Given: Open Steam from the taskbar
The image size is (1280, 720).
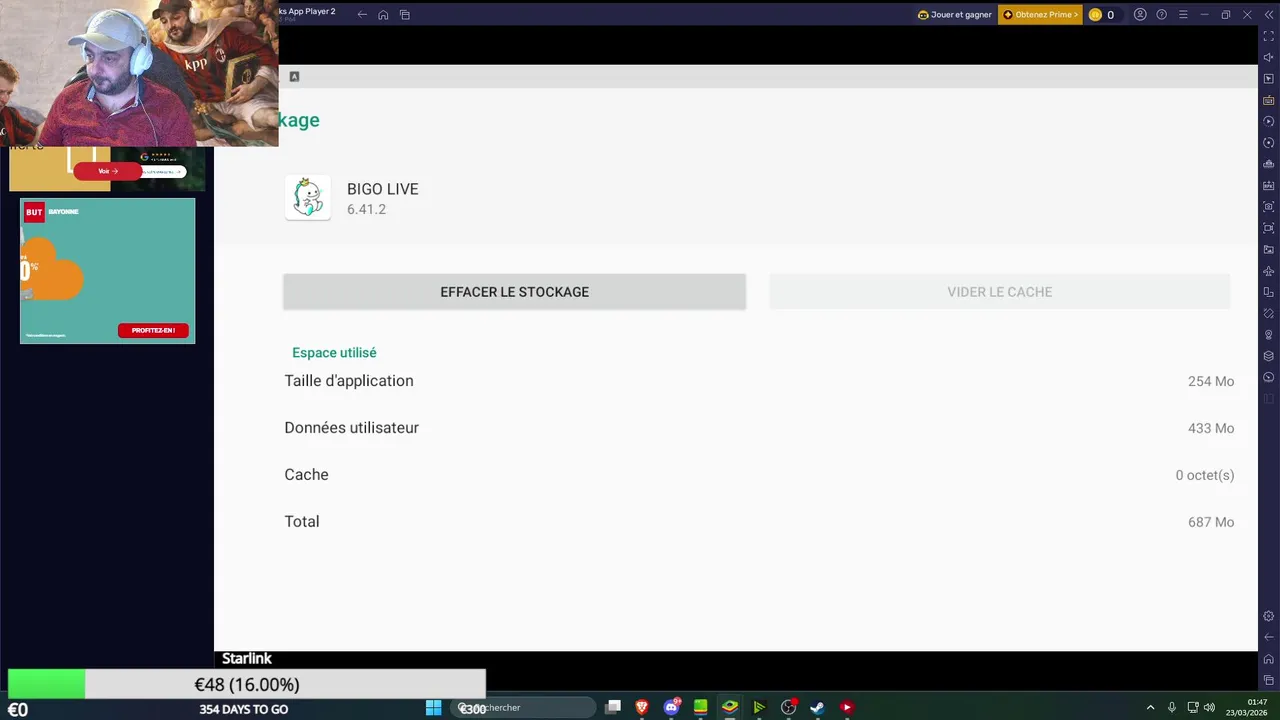Looking at the screenshot, I should [x=817, y=707].
